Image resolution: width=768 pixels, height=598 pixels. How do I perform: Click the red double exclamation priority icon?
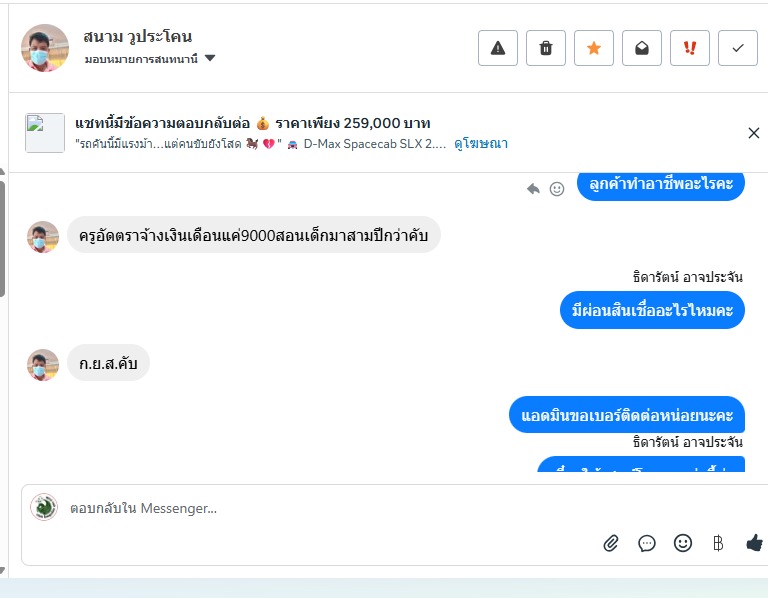(x=690, y=48)
